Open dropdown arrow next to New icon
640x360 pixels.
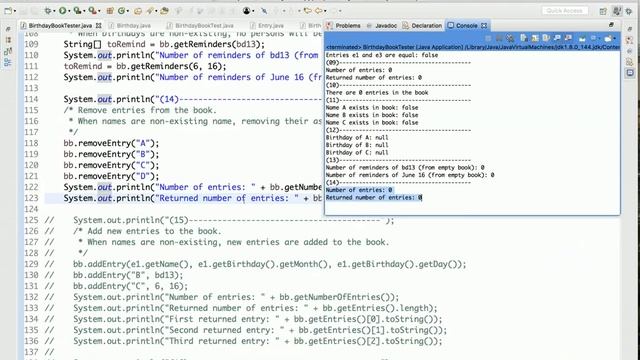click(x=15, y=11)
